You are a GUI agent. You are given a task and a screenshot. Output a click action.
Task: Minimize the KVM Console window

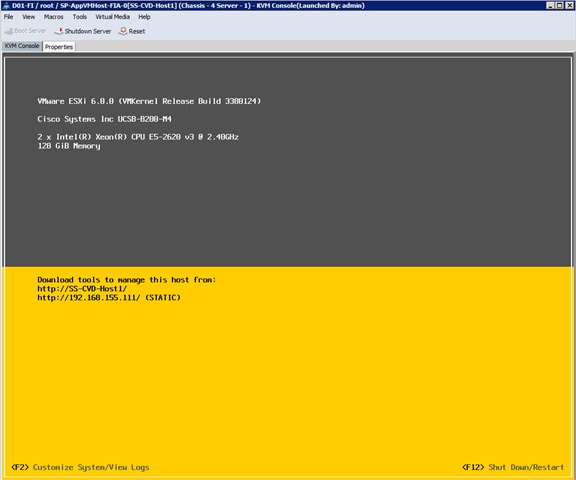point(550,5)
